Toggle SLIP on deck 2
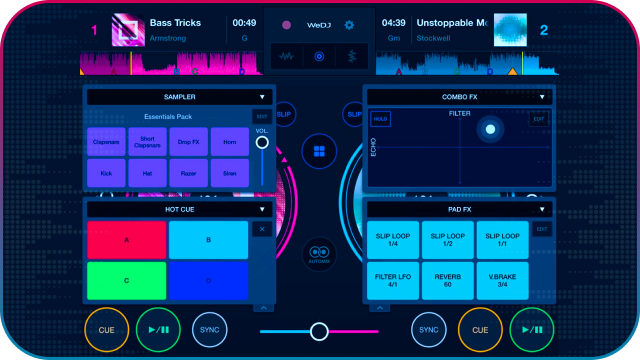 tap(353, 114)
